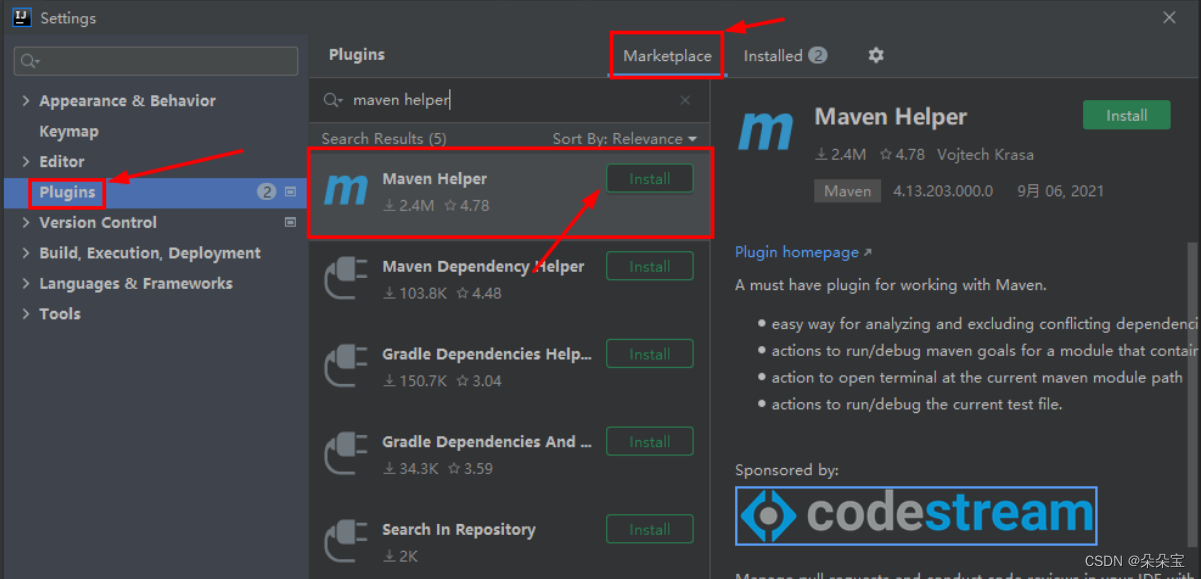Screen dimensions: 1201x579
Task: Expand the Appearance & Behavior section
Action: point(26,101)
